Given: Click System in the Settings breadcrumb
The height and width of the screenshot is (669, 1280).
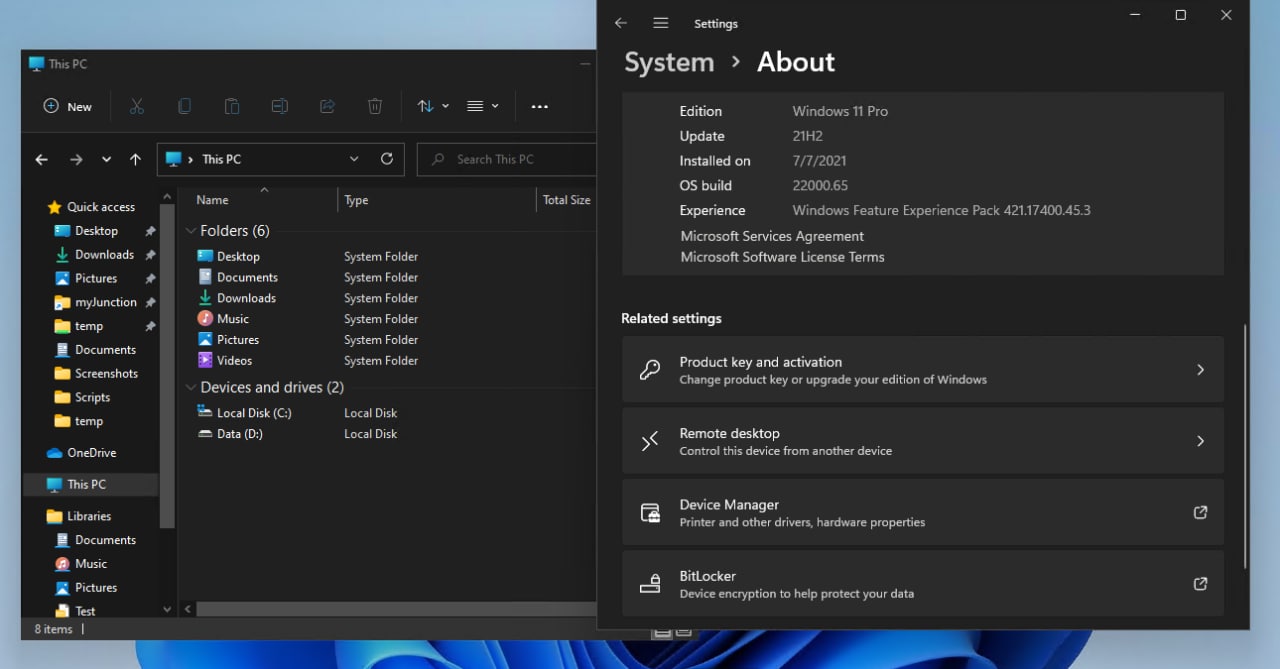Looking at the screenshot, I should pyautogui.click(x=669, y=62).
